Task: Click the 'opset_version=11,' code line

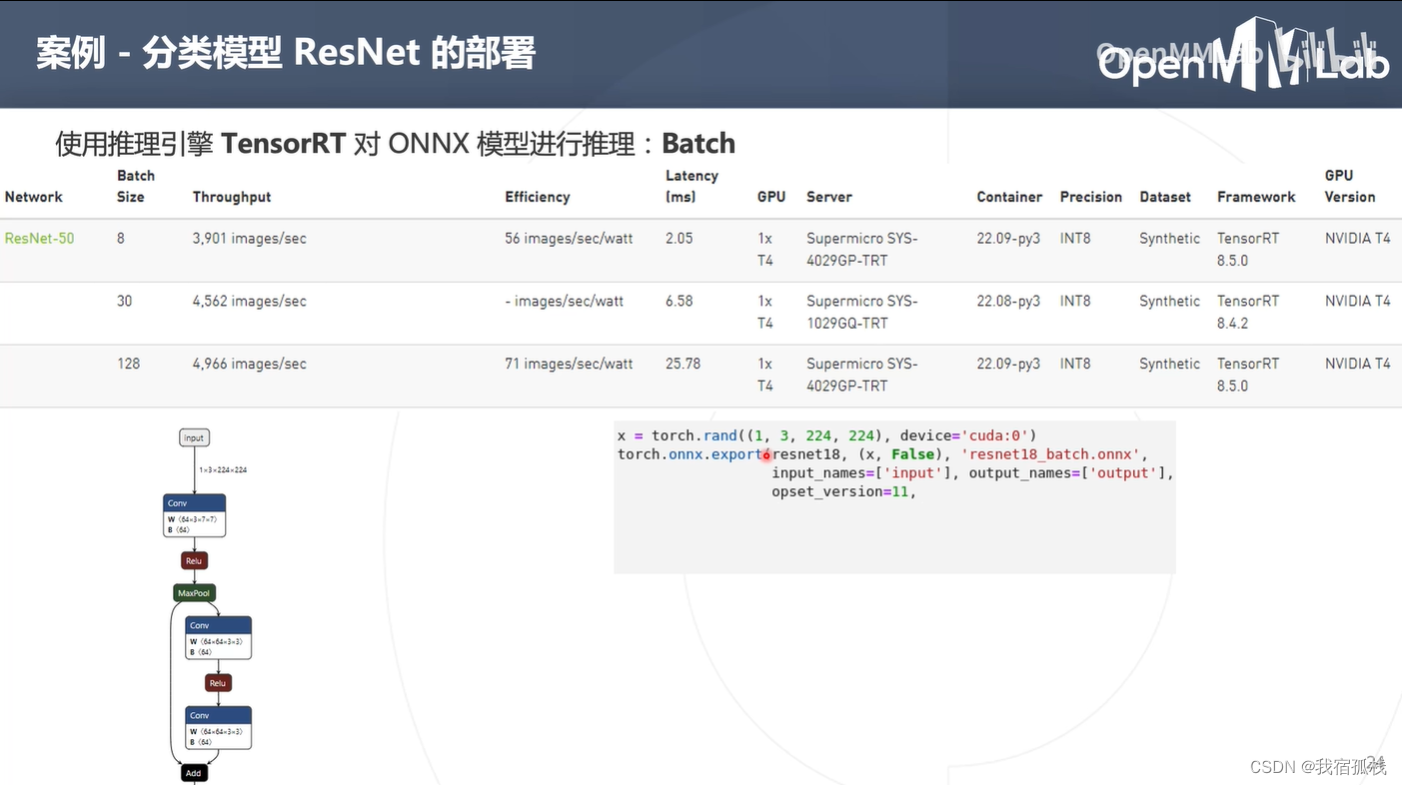Action: [x=844, y=492]
